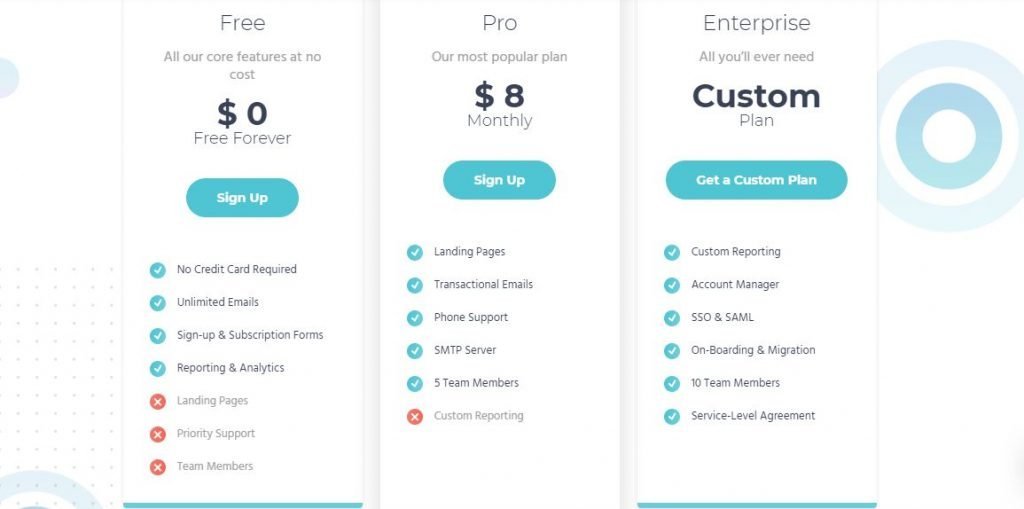Click the SMTP Server feature text
The height and width of the screenshot is (509, 1024).
(x=464, y=350)
